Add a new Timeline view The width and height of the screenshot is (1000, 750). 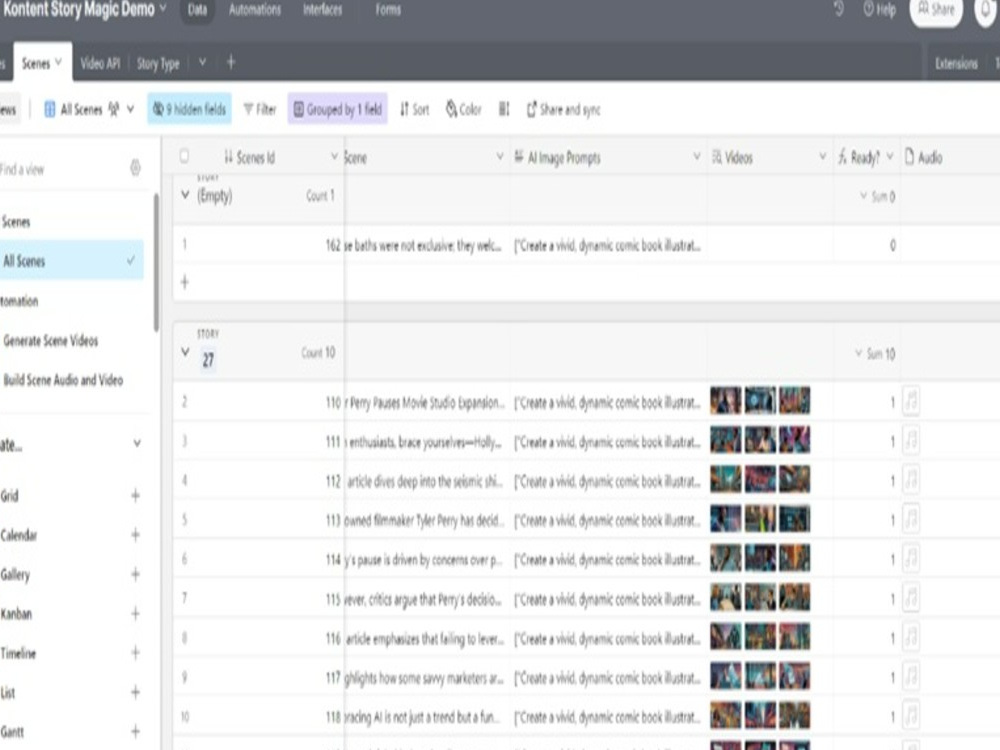point(135,653)
